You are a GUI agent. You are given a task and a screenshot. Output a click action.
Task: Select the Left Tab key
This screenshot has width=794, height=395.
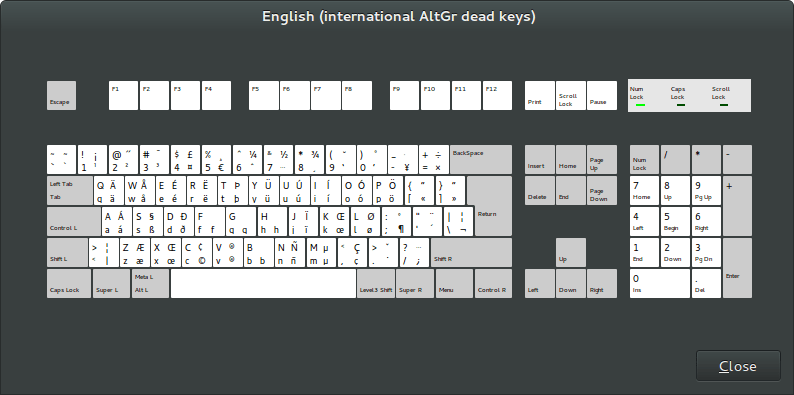click(70, 190)
